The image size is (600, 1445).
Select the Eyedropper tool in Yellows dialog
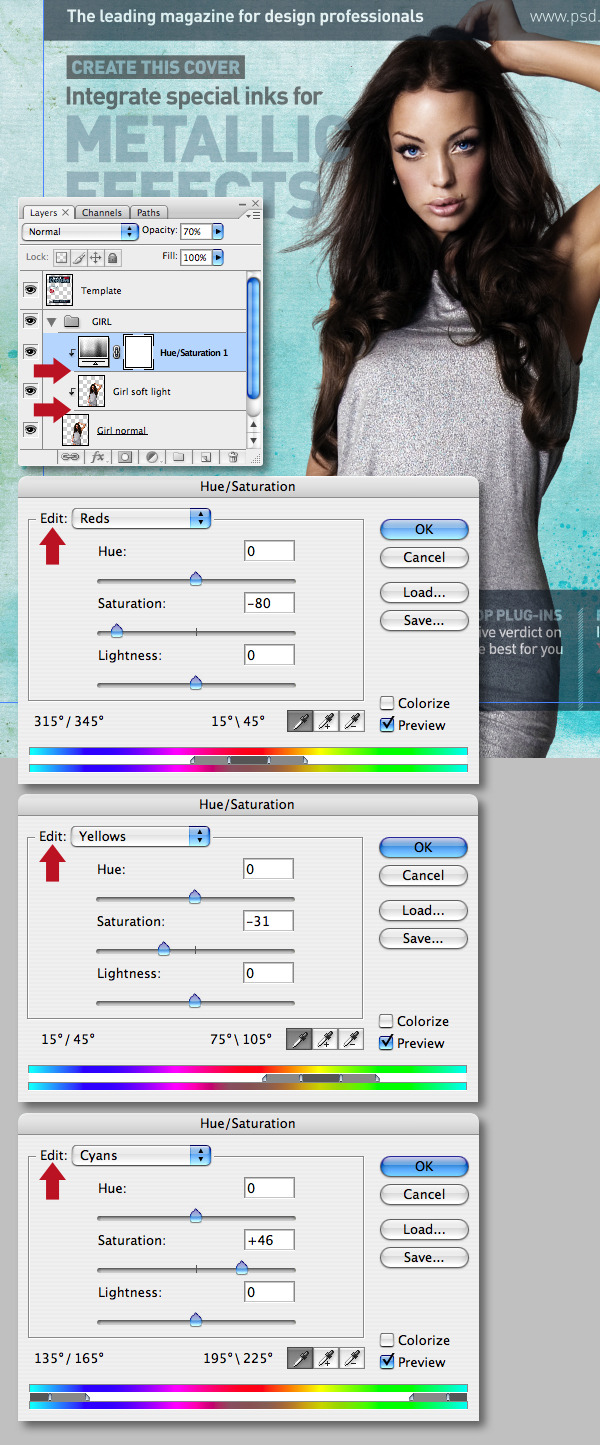[298, 1039]
